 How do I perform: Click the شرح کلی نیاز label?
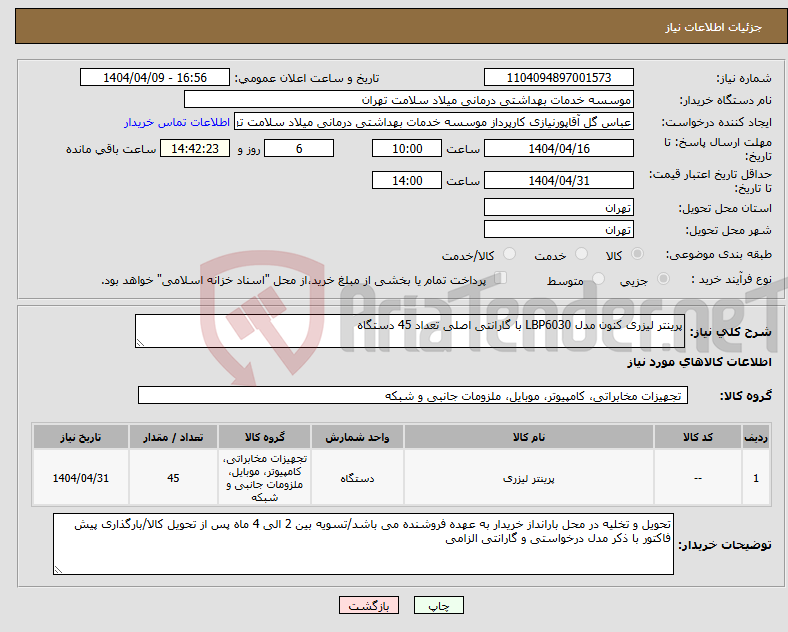pos(730,332)
